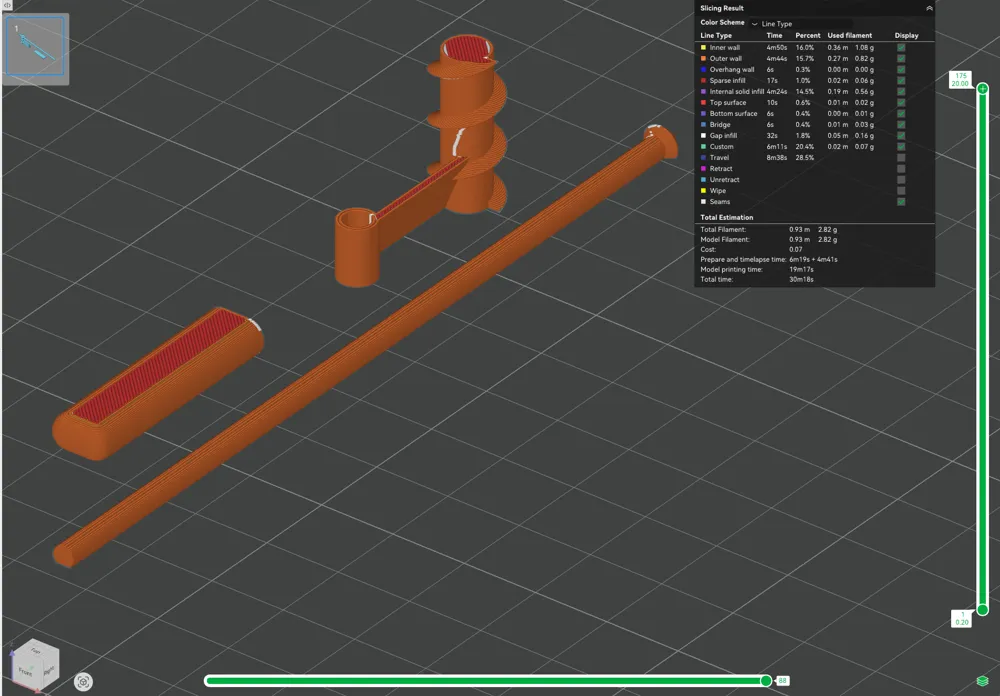This screenshot has width=1000, height=696.
Task: Click the blue Overhang wall color swatch
Action: [703, 70]
